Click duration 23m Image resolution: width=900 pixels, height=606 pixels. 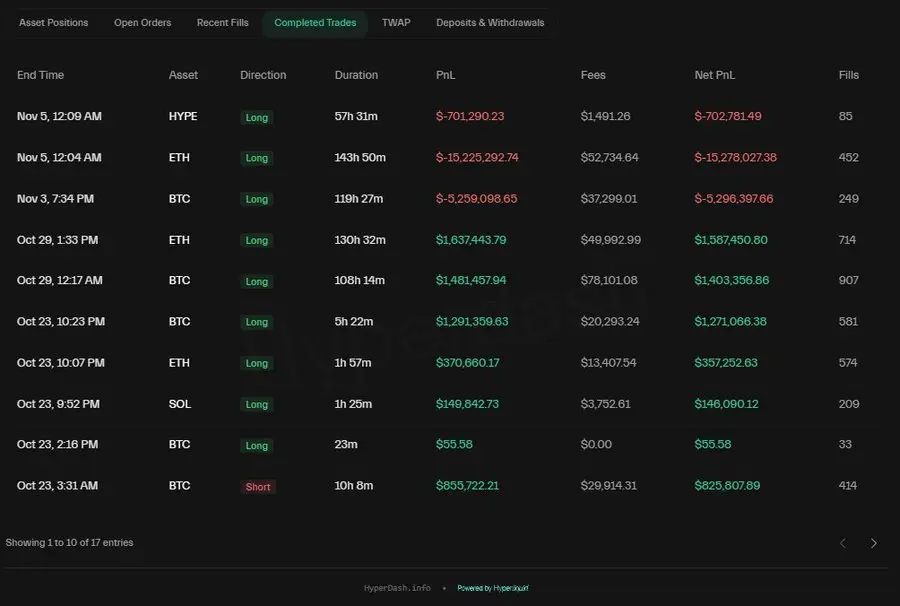[x=346, y=445]
